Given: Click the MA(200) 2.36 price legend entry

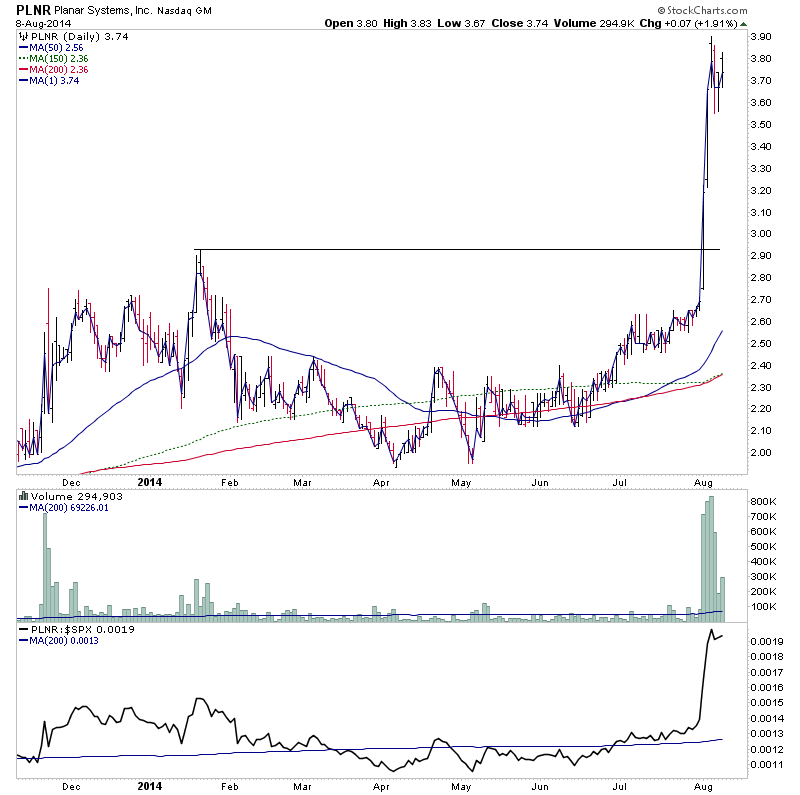Looking at the screenshot, I should [x=53, y=70].
